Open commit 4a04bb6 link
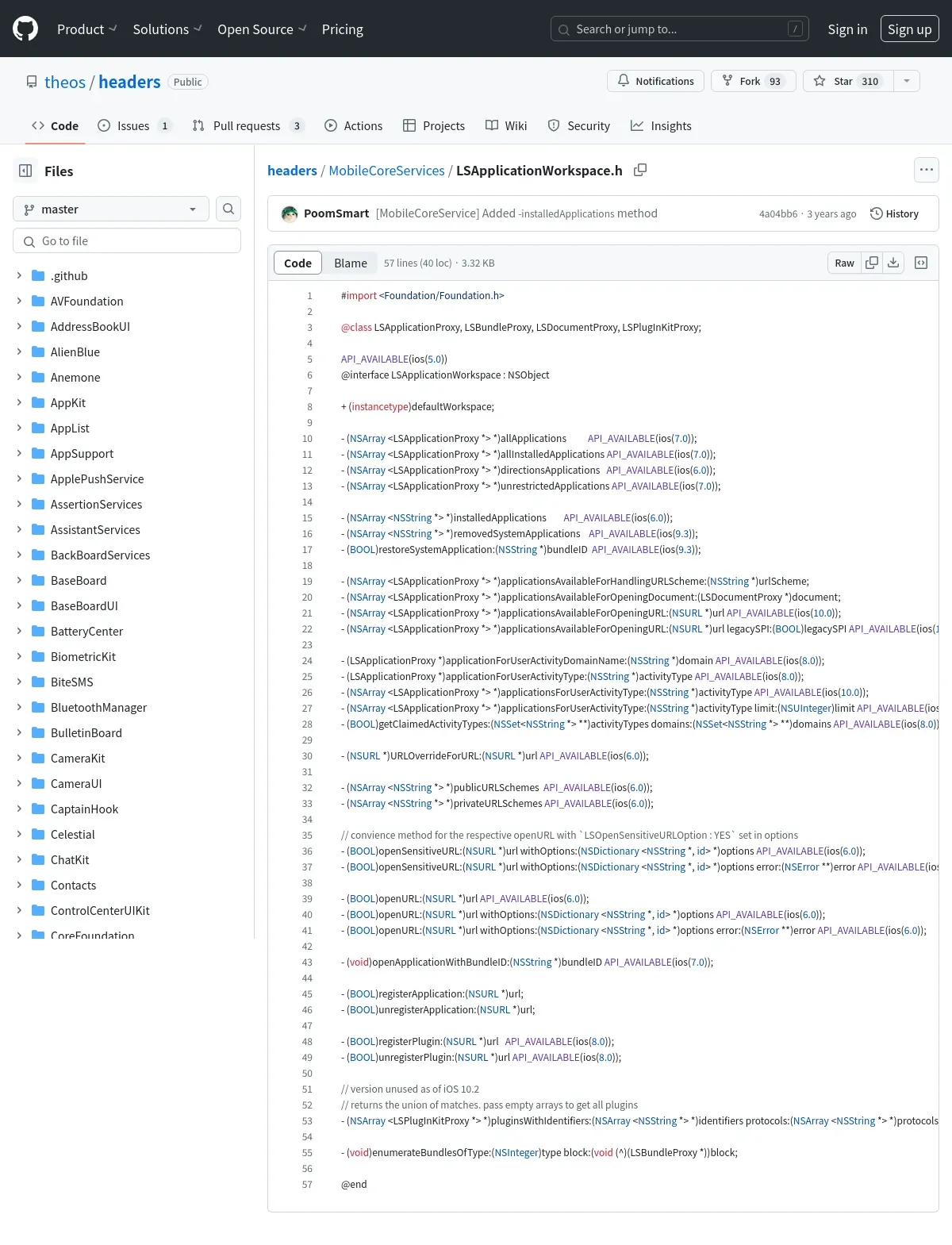Image resolution: width=952 pixels, height=1245 pixels. 778,213
